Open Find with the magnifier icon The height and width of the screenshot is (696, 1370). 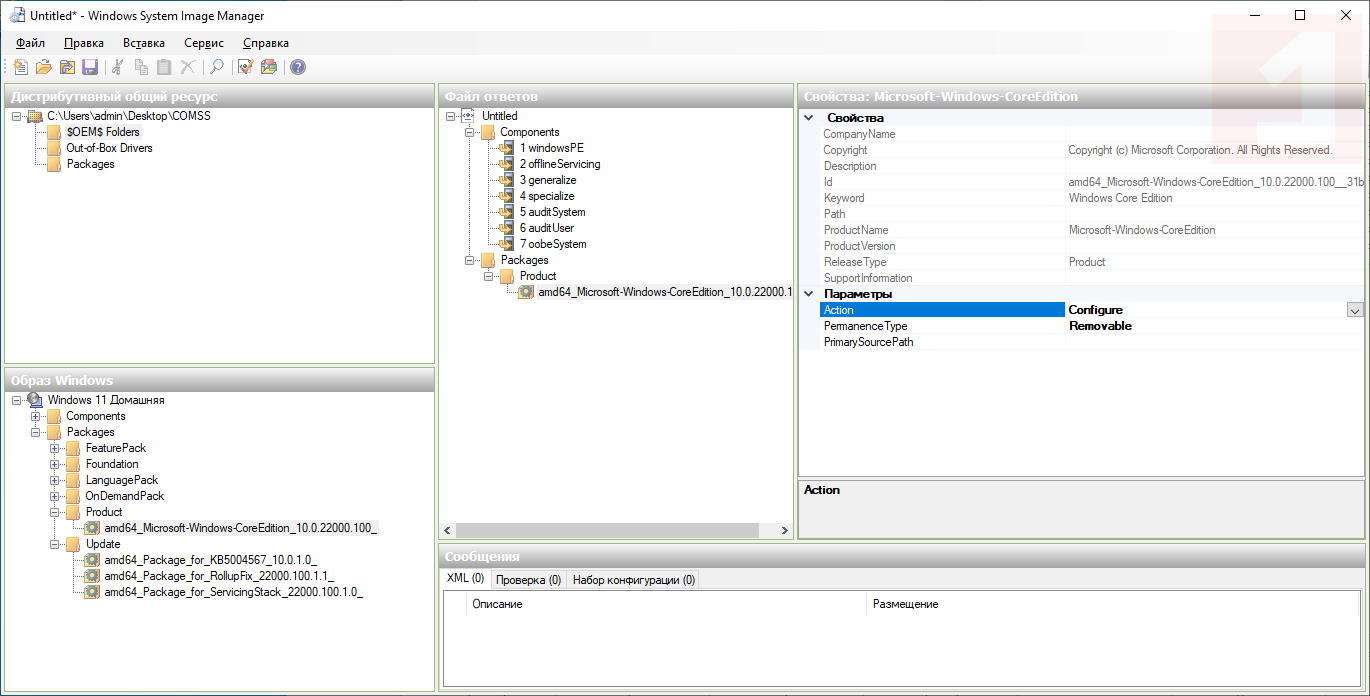click(x=215, y=67)
